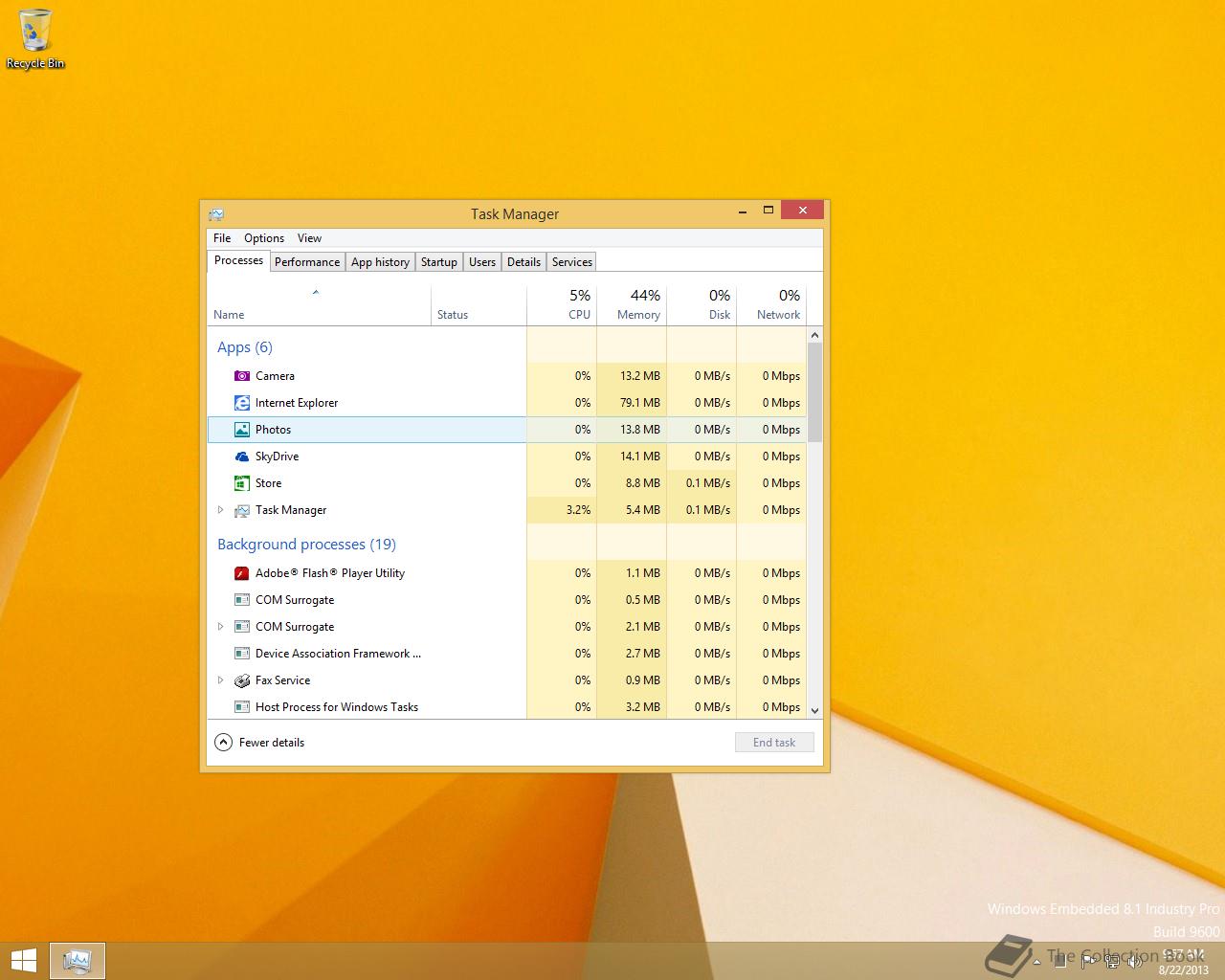The image size is (1225, 980).
Task: Sort by the Memory column header
Action: [632, 303]
